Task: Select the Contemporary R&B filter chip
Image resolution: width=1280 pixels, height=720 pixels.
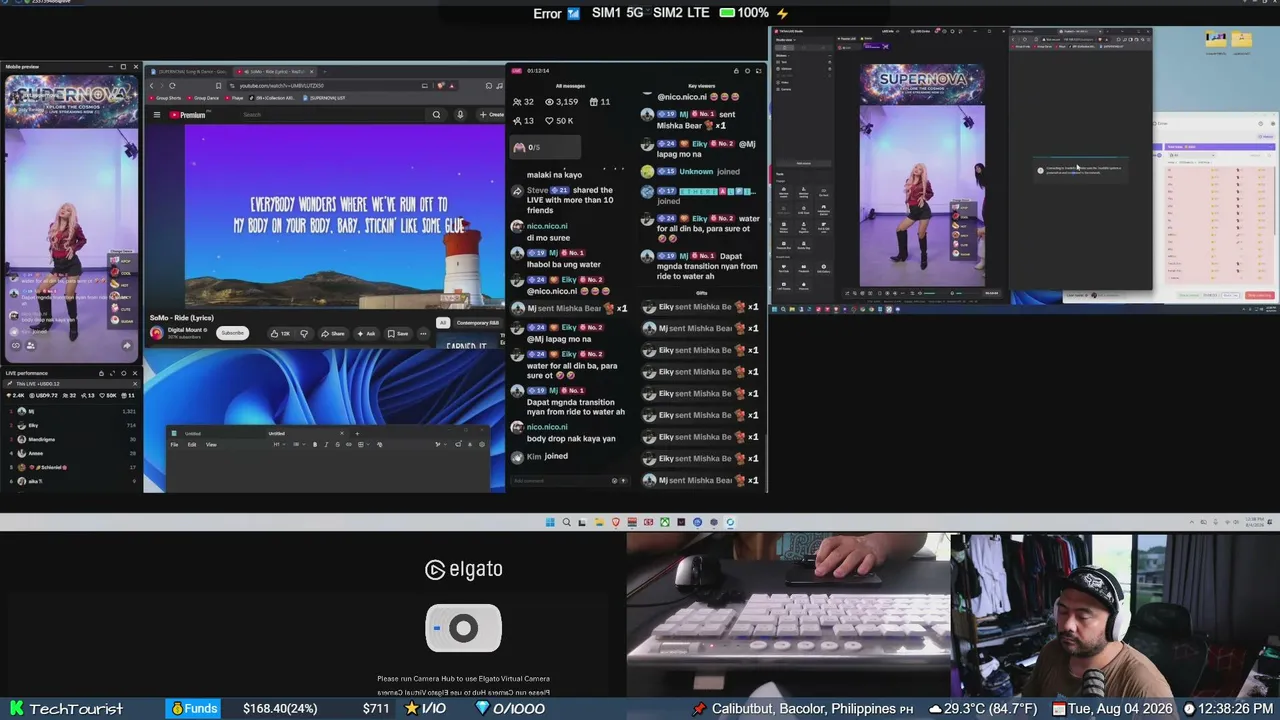Action: (478, 323)
